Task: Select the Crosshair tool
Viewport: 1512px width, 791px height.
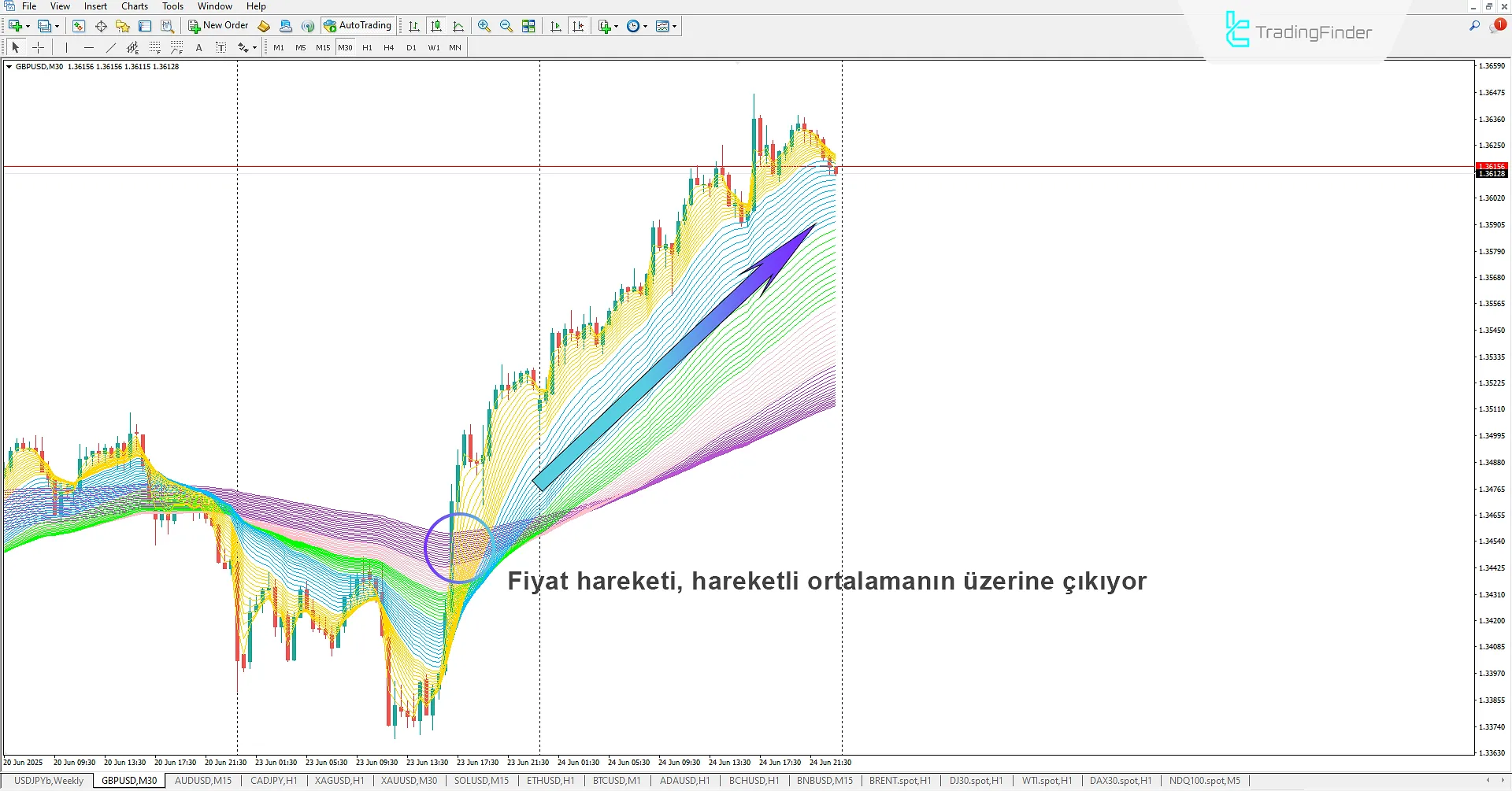Action: pos(38,47)
